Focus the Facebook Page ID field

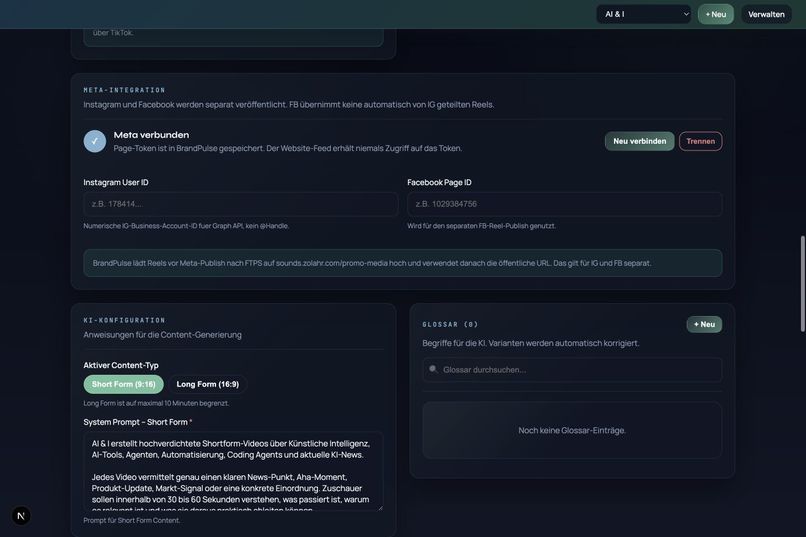[564, 204]
